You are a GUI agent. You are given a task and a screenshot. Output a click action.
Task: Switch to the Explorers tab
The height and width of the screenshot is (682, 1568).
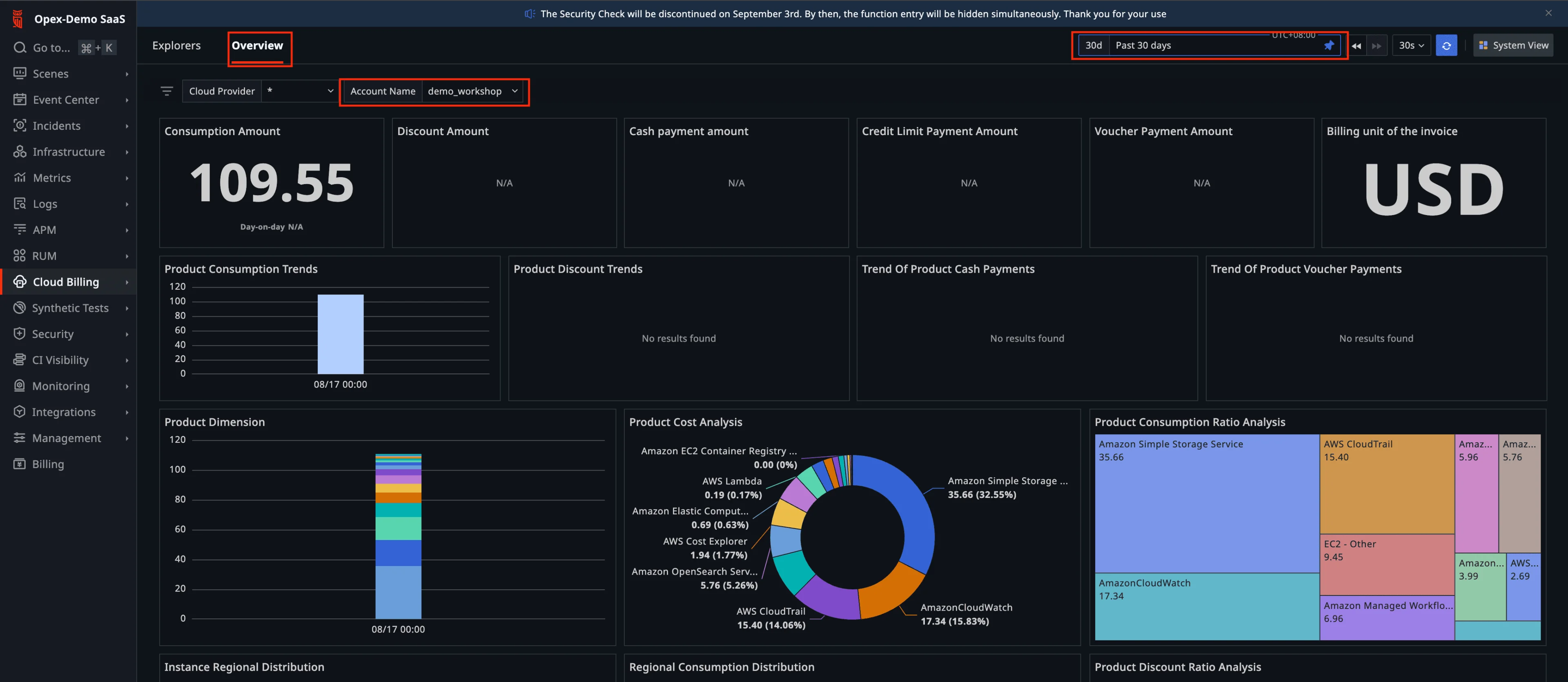176,46
